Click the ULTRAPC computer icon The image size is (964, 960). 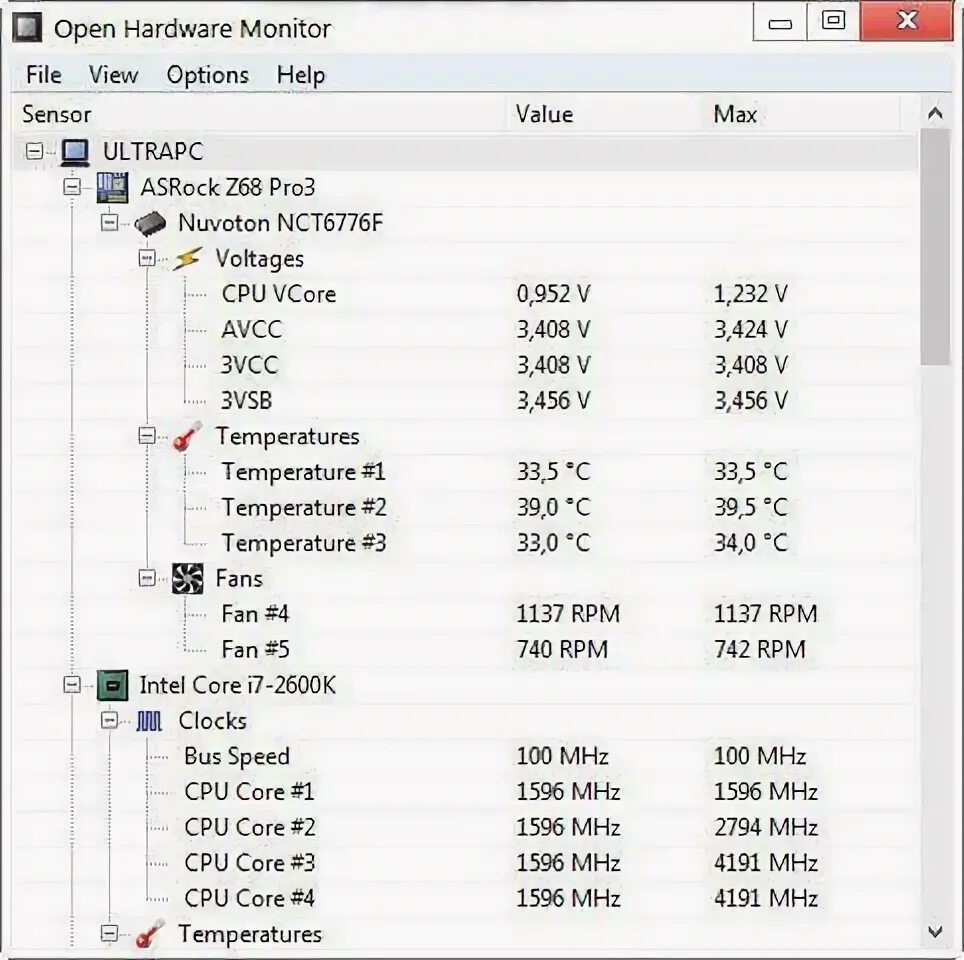(75, 151)
